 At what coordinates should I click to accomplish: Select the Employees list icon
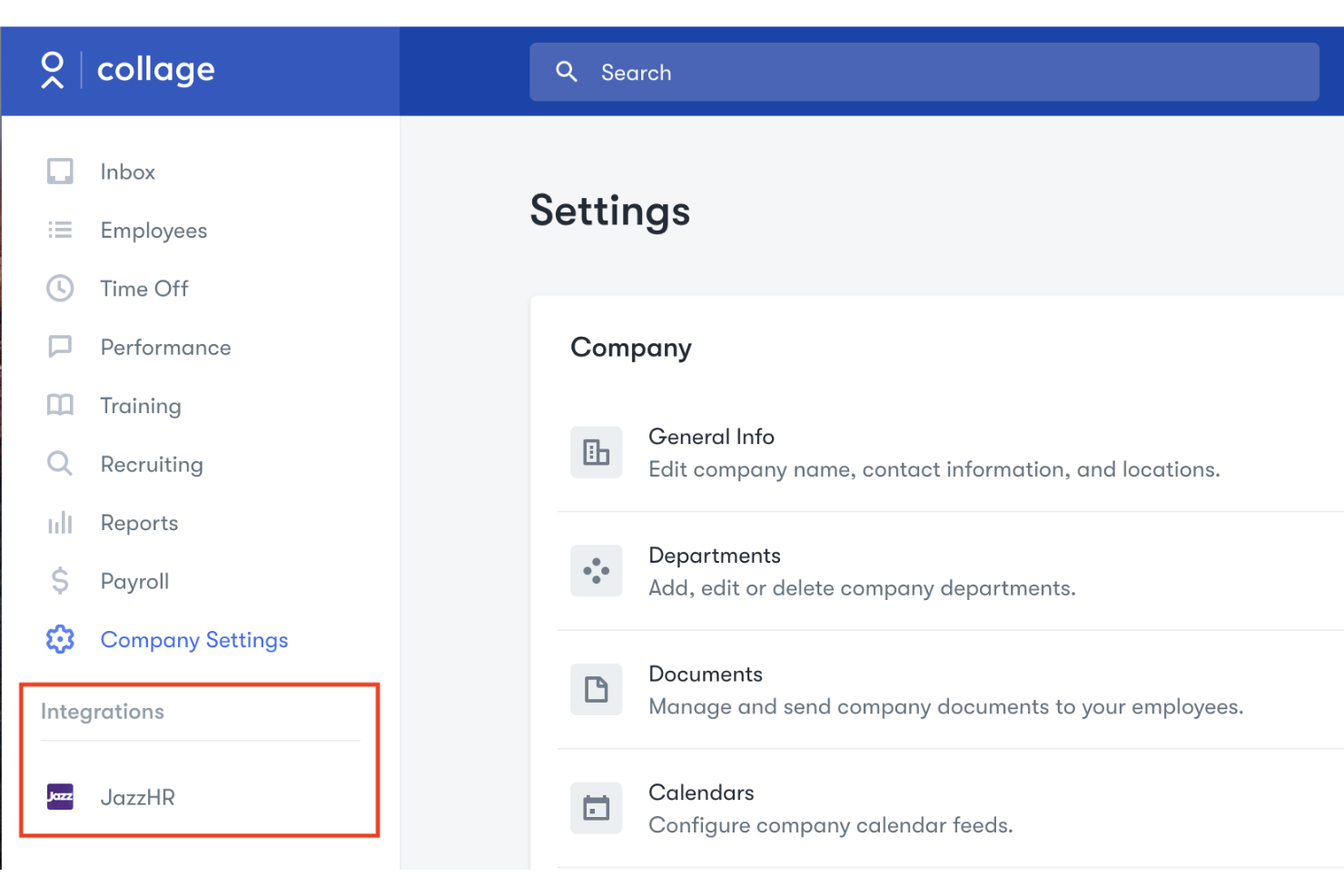click(59, 230)
